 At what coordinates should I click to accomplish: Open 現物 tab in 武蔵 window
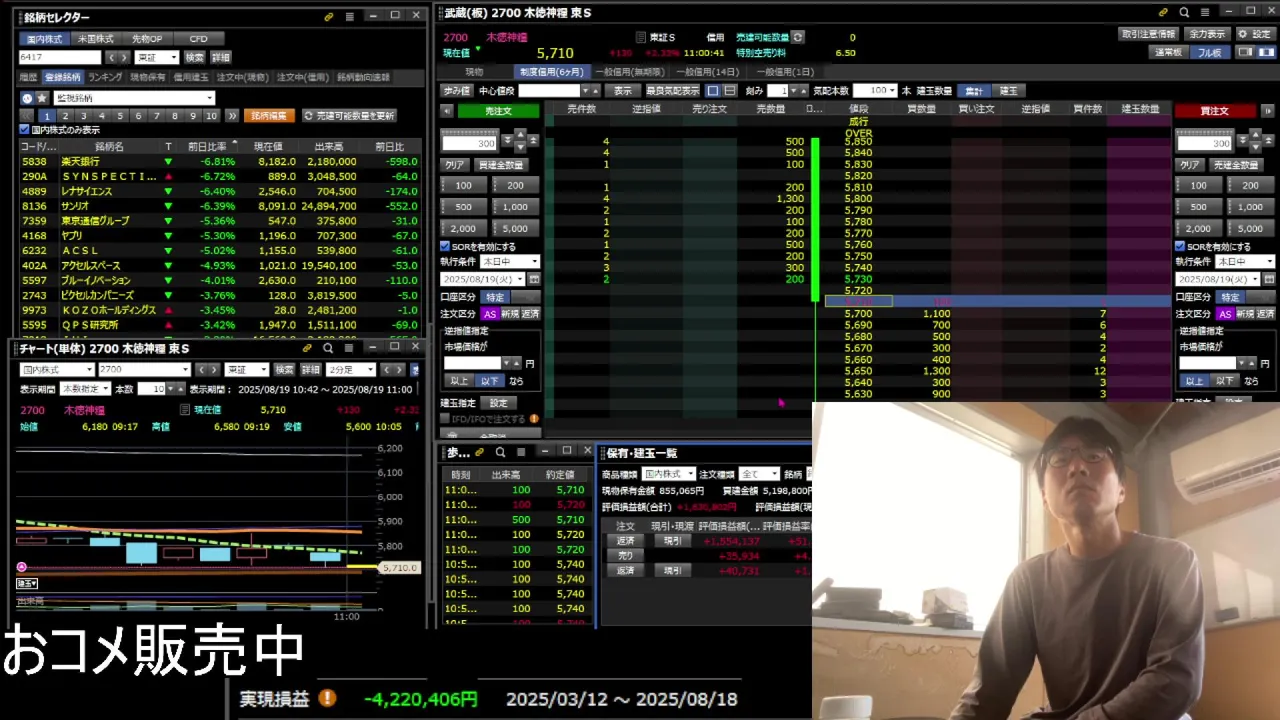[474, 72]
